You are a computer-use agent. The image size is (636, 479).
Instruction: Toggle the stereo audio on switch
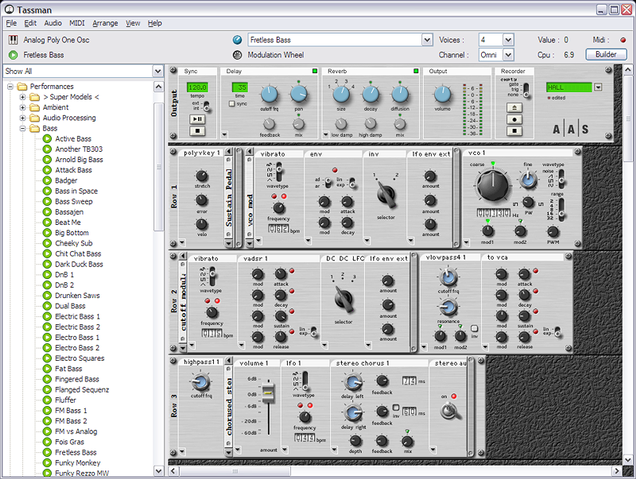point(449,411)
